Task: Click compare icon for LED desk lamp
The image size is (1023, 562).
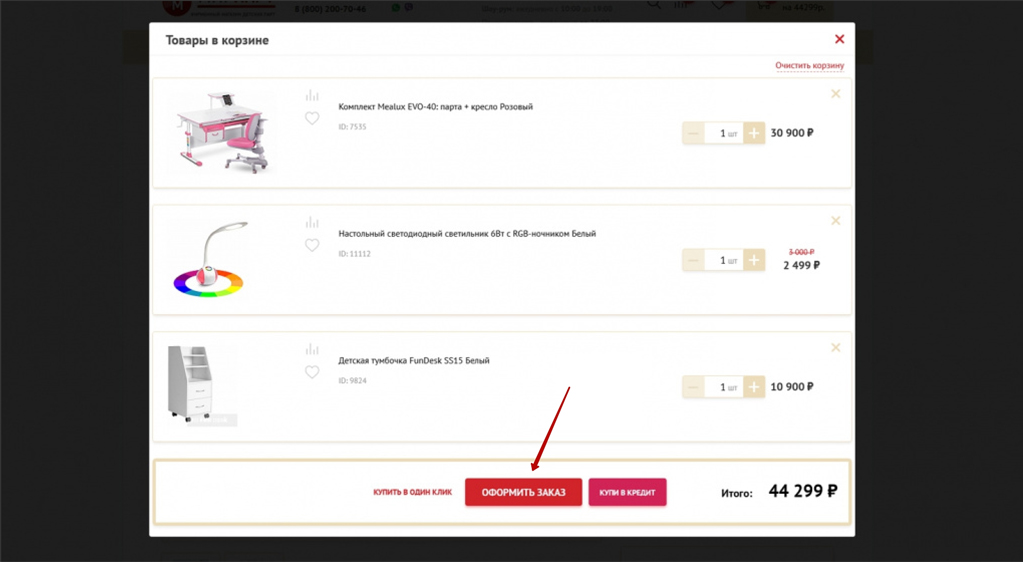Action: coord(312,223)
